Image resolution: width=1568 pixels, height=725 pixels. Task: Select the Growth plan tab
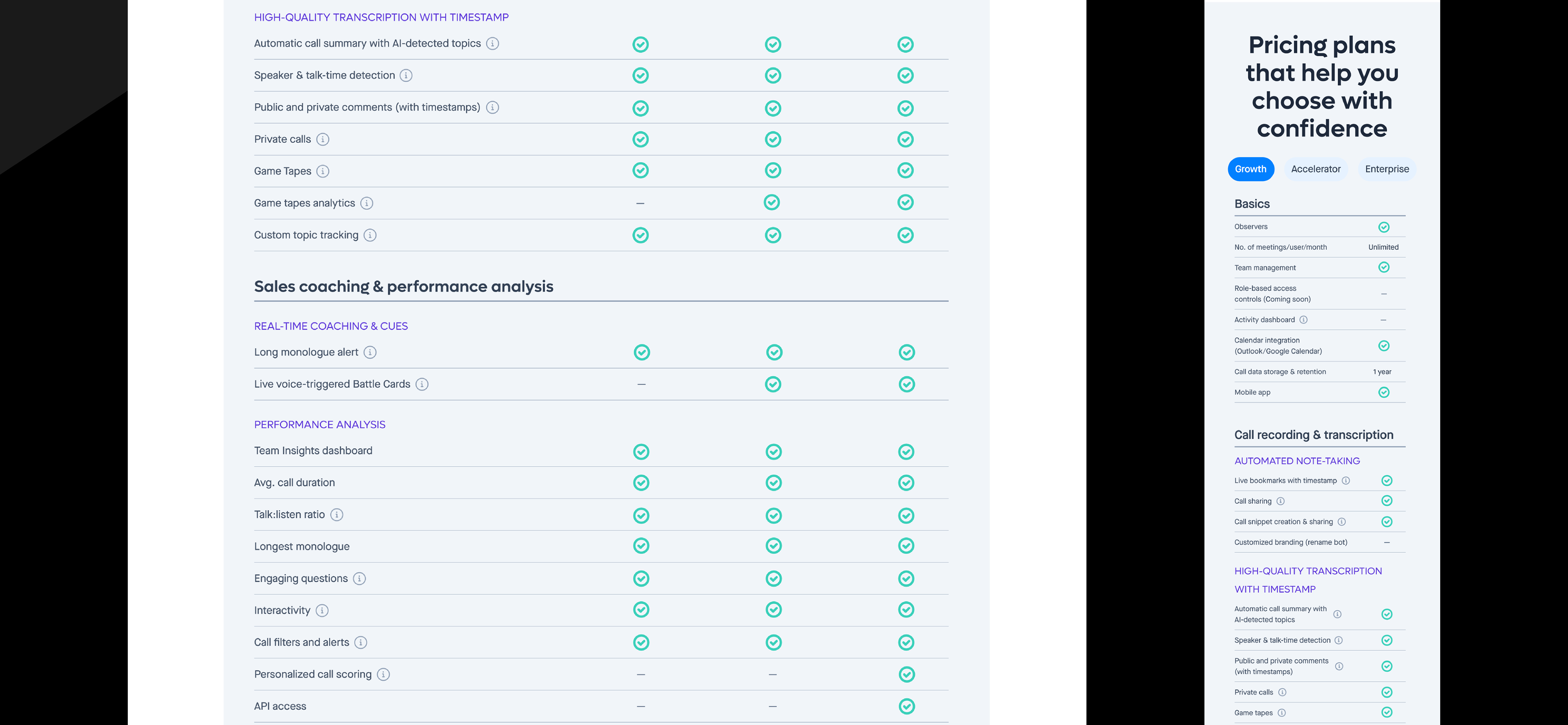point(1250,169)
